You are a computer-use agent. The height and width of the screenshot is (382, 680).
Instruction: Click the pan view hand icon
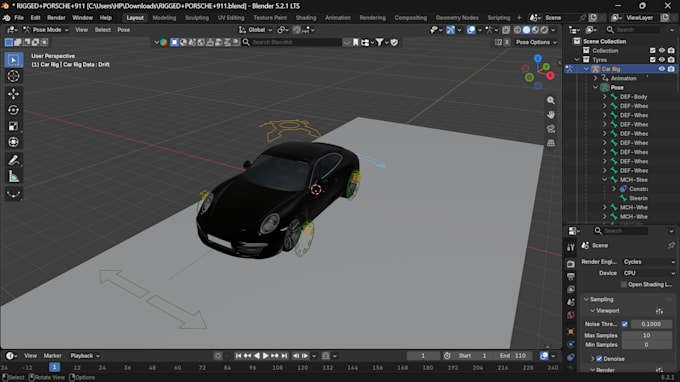[x=551, y=114]
